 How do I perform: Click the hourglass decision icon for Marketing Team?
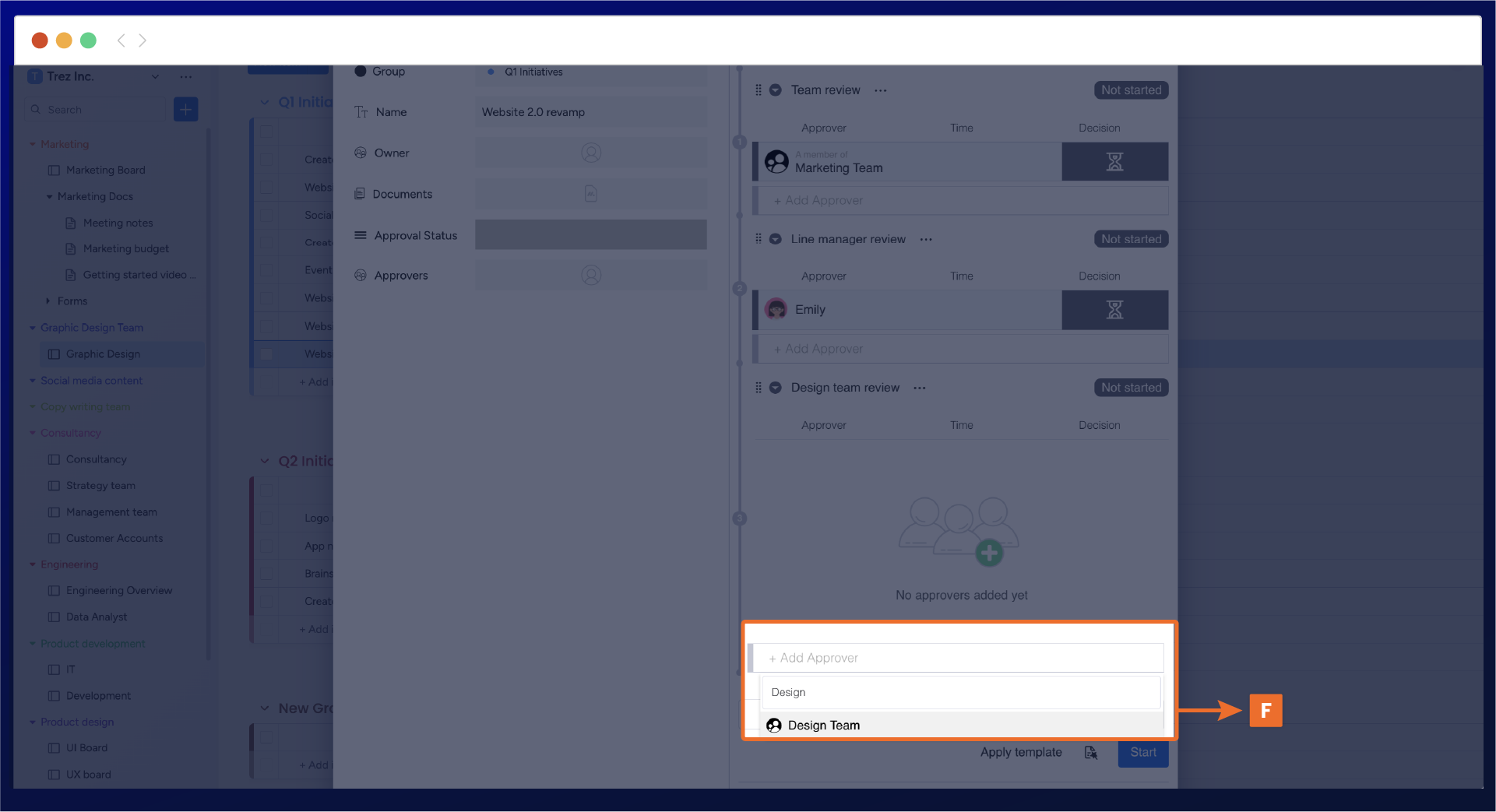[1114, 162]
